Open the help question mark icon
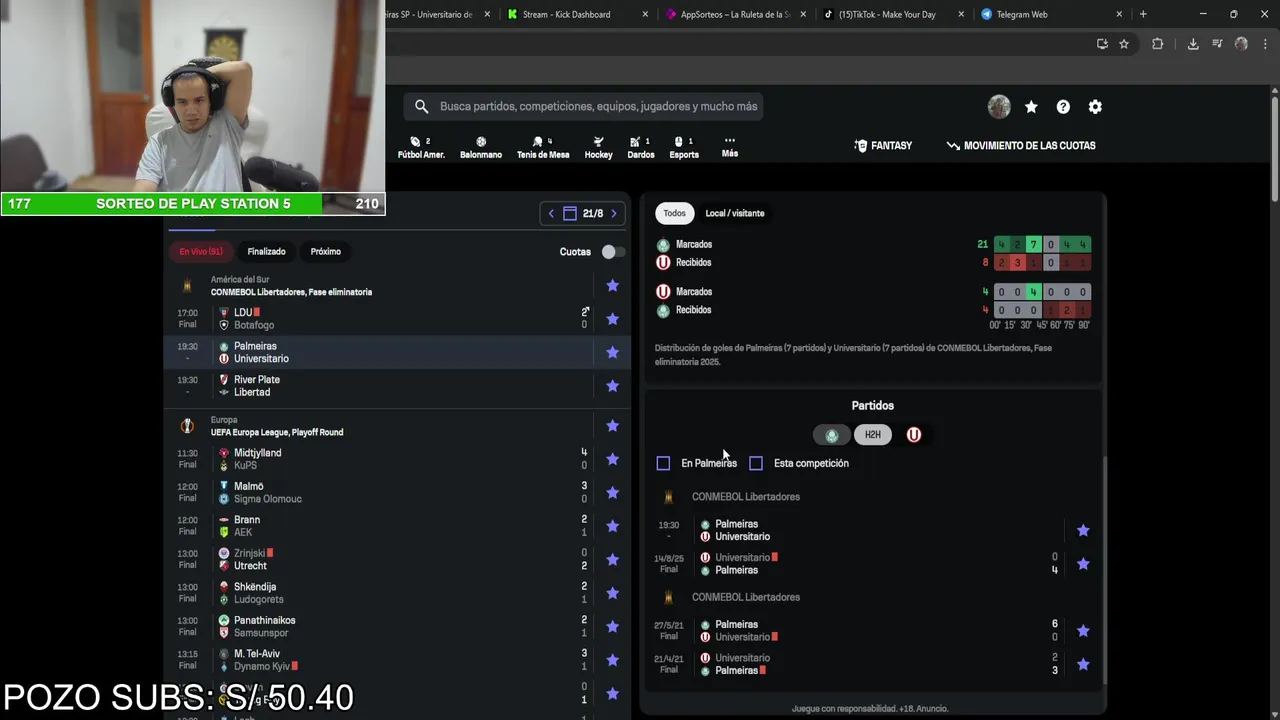1280x720 pixels. coord(1063,107)
